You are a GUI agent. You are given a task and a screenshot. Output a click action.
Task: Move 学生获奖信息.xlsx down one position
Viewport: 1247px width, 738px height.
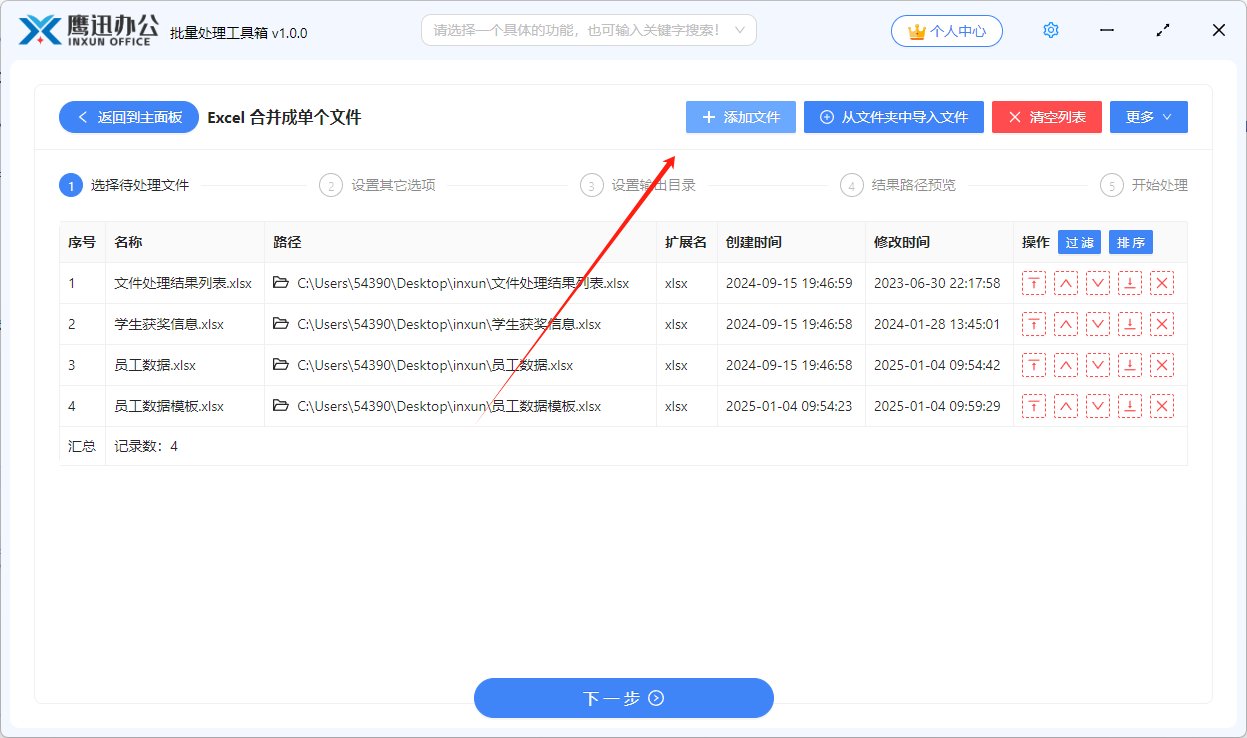click(x=1098, y=324)
